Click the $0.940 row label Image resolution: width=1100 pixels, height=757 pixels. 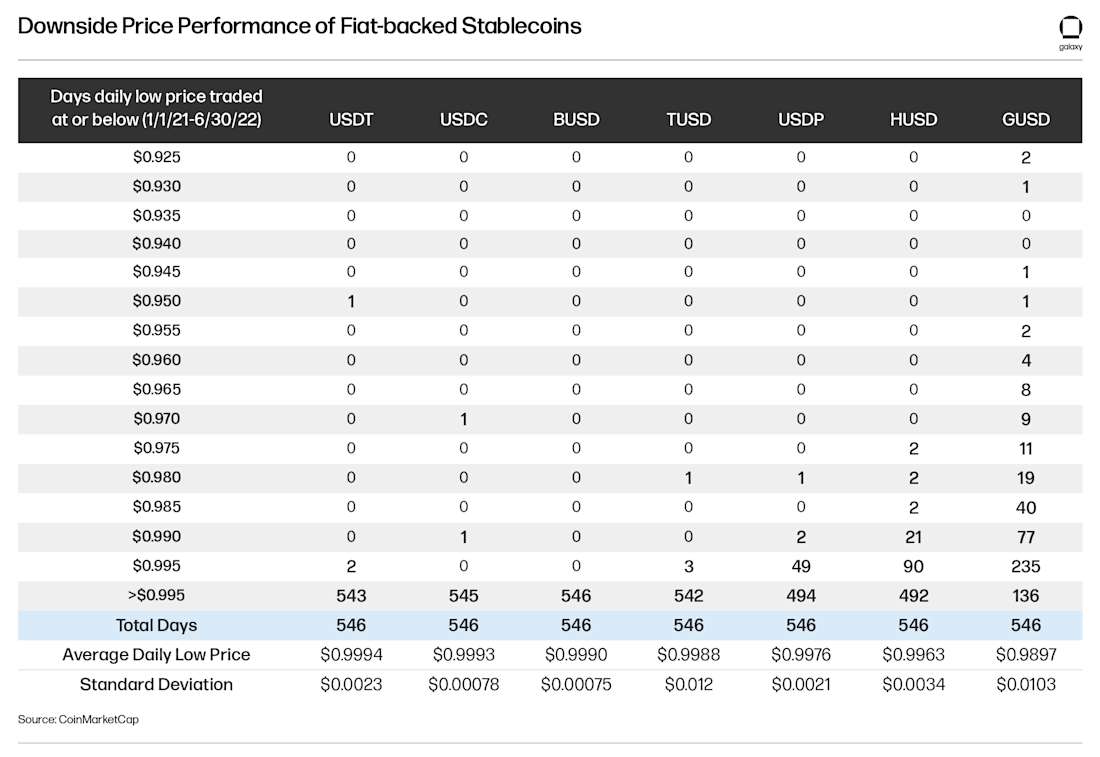pos(156,243)
